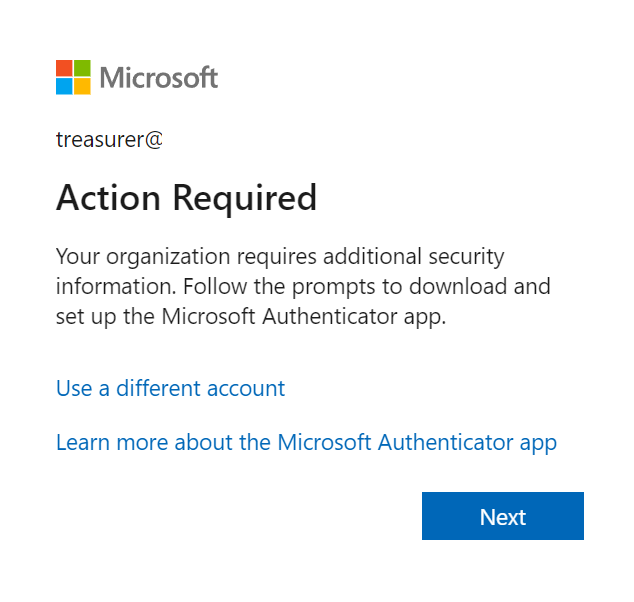
Task: Select the treasurer@ account identifier
Action: coord(109,140)
